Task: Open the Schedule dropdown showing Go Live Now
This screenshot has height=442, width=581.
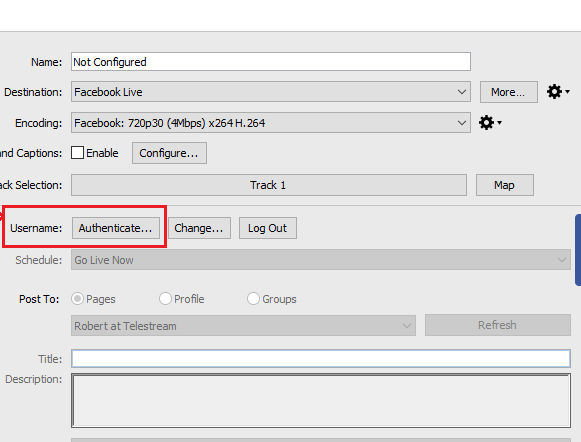Action: 321,260
